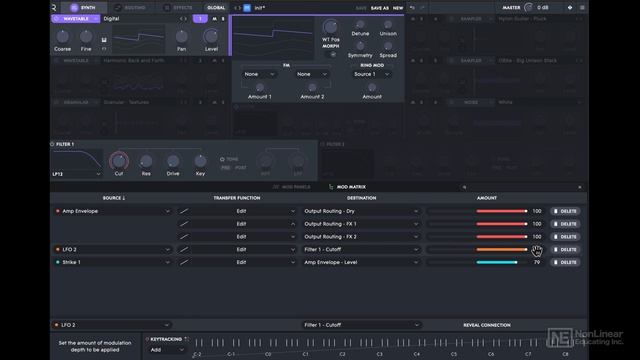Viewport: 640px width, 360px height.
Task: Click the keyboard tracking icon near Fine
Action: [x=104, y=40]
